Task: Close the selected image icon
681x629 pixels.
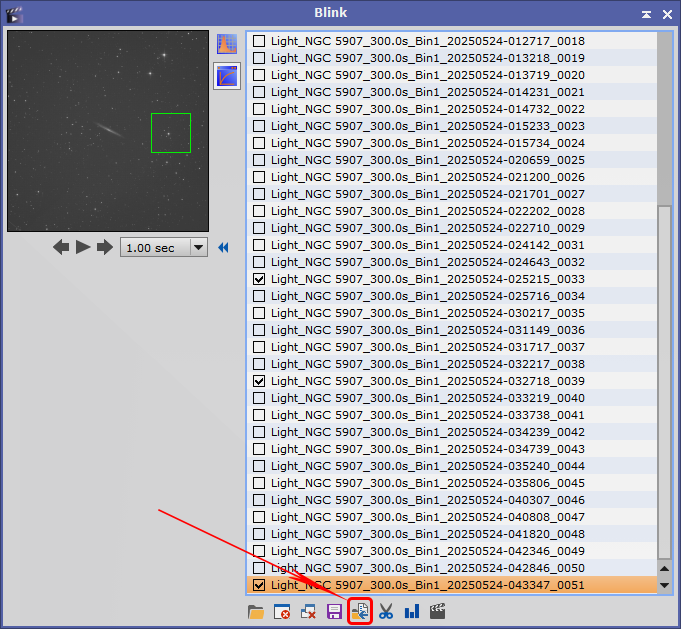Action: click(x=282, y=612)
